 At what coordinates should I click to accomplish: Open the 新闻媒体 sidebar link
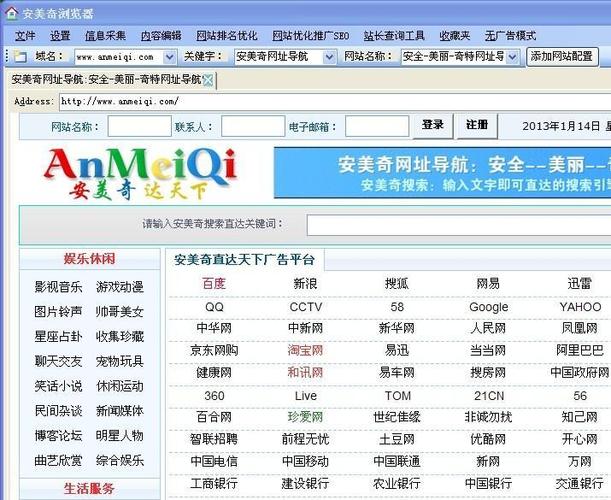pos(120,411)
